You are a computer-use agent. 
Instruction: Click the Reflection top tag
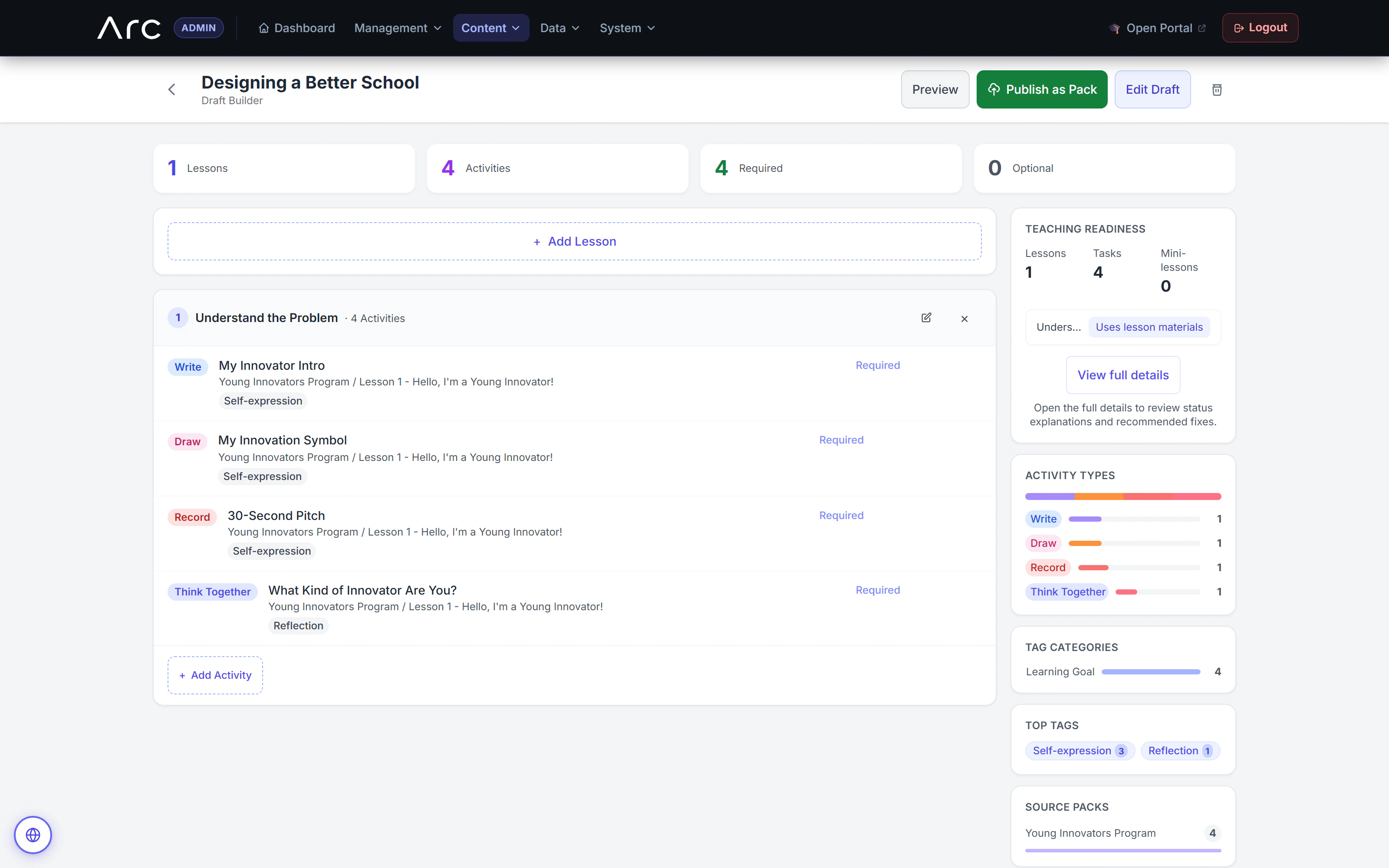pos(1180,751)
